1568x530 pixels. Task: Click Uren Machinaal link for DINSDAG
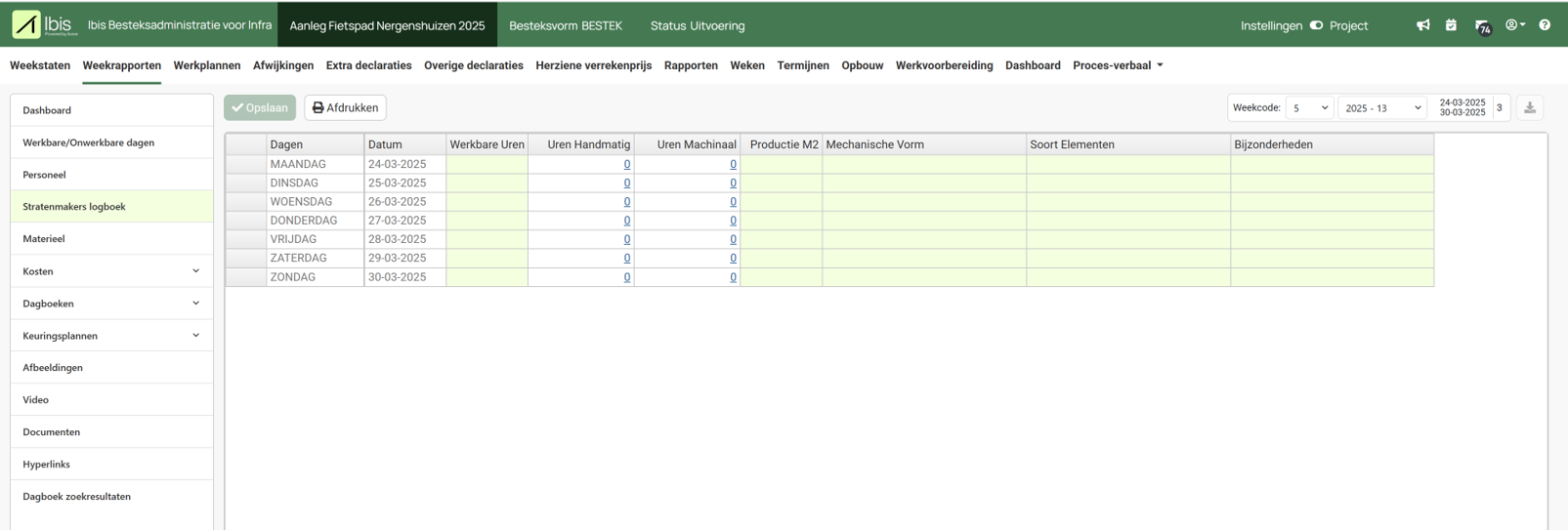[x=733, y=183]
